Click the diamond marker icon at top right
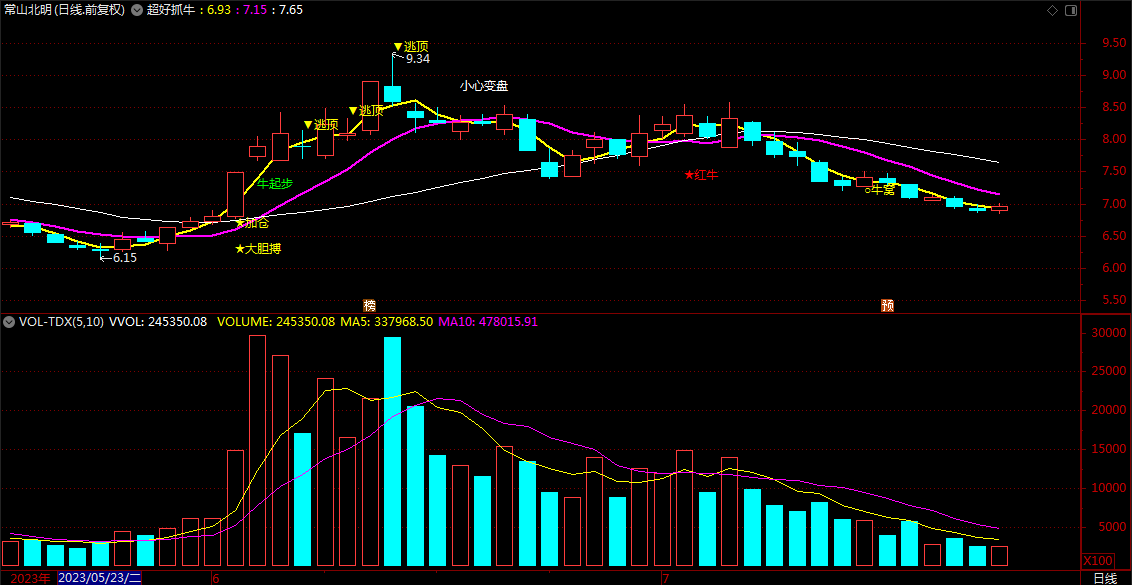This screenshot has width=1132, height=585. pos(1052,10)
